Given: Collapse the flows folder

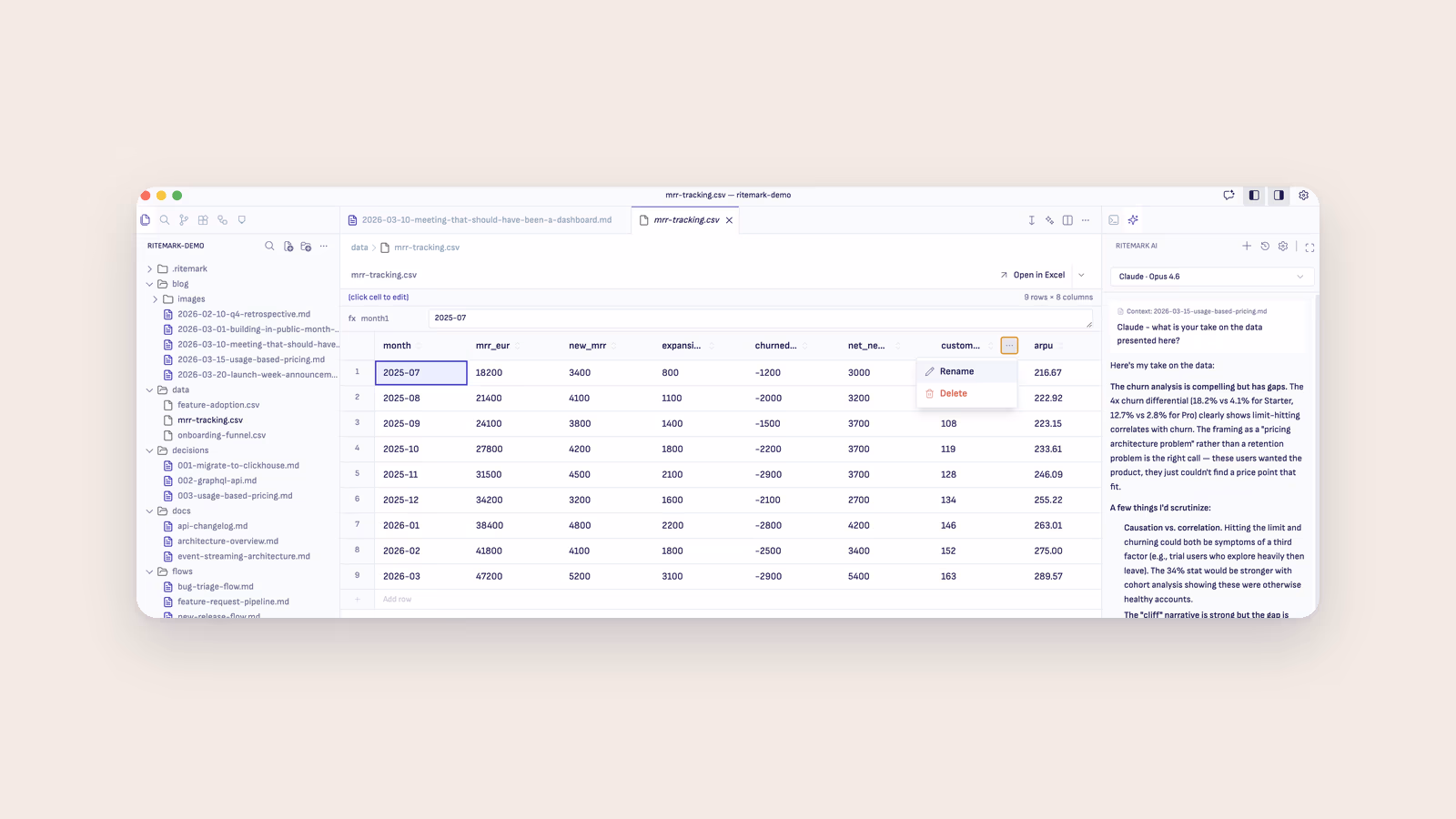Looking at the screenshot, I should pos(150,571).
